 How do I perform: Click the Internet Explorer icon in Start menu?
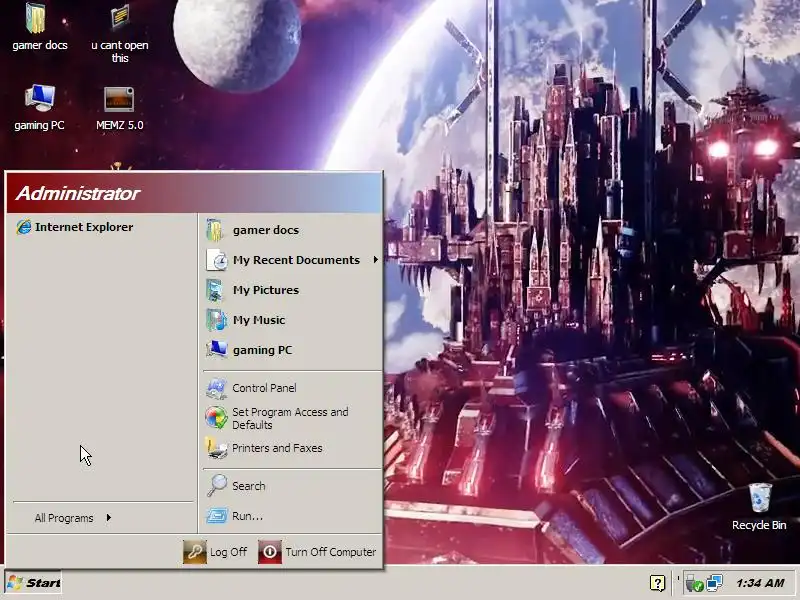pyautogui.click(x=23, y=227)
